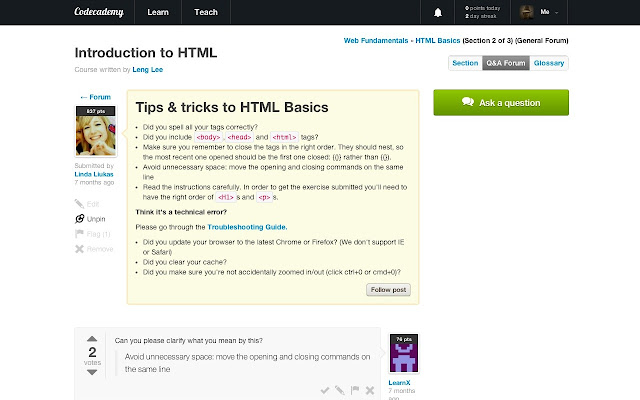
Task: Go back via the Forum link
Action: (94, 97)
